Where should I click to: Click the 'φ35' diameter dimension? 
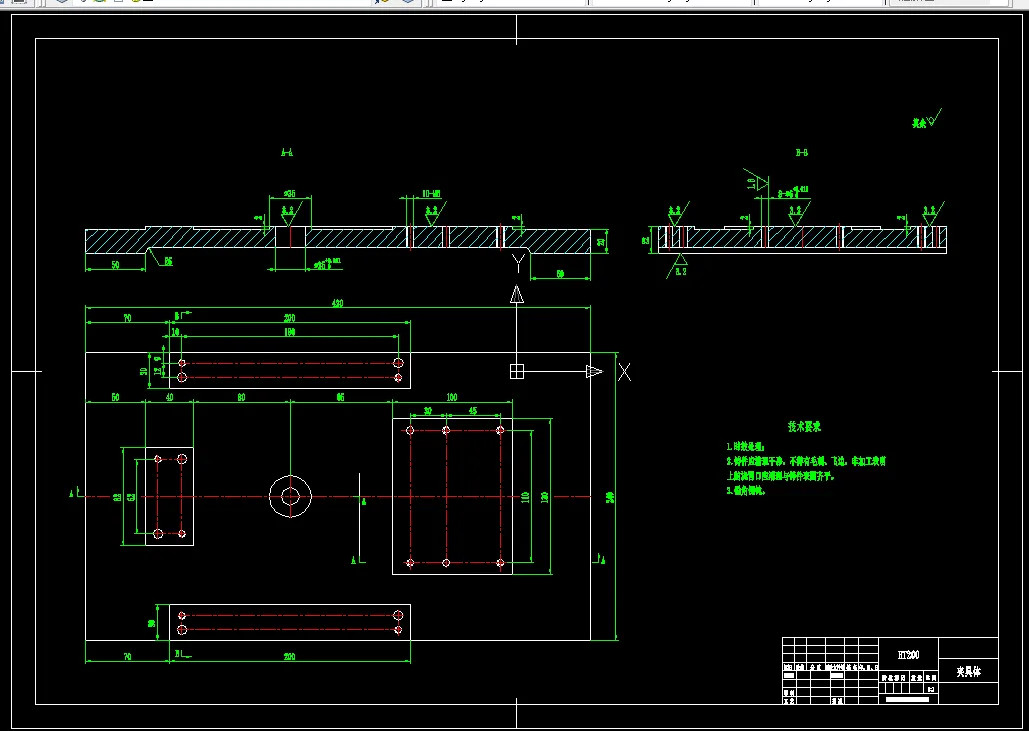pos(289,194)
